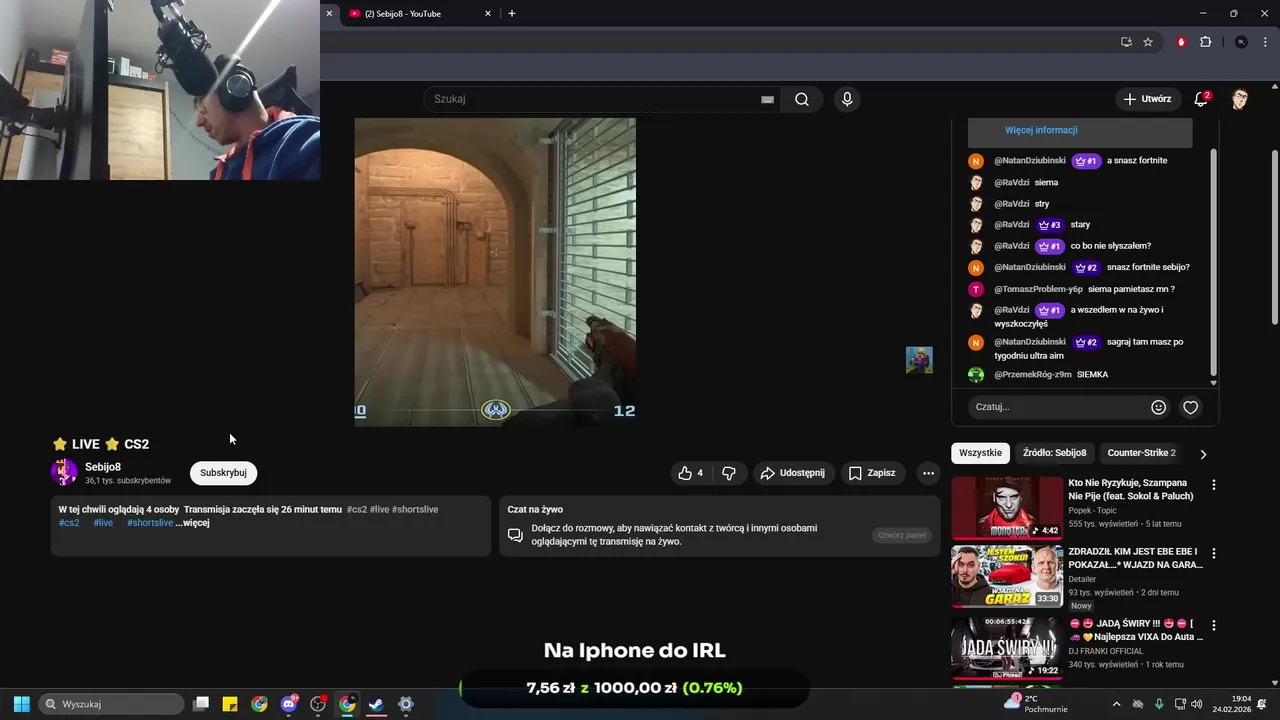This screenshot has width=1280, height=720.
Task: Open the Kto Nie Ryzykuje video thumbnail
Action: [1007, 508]
